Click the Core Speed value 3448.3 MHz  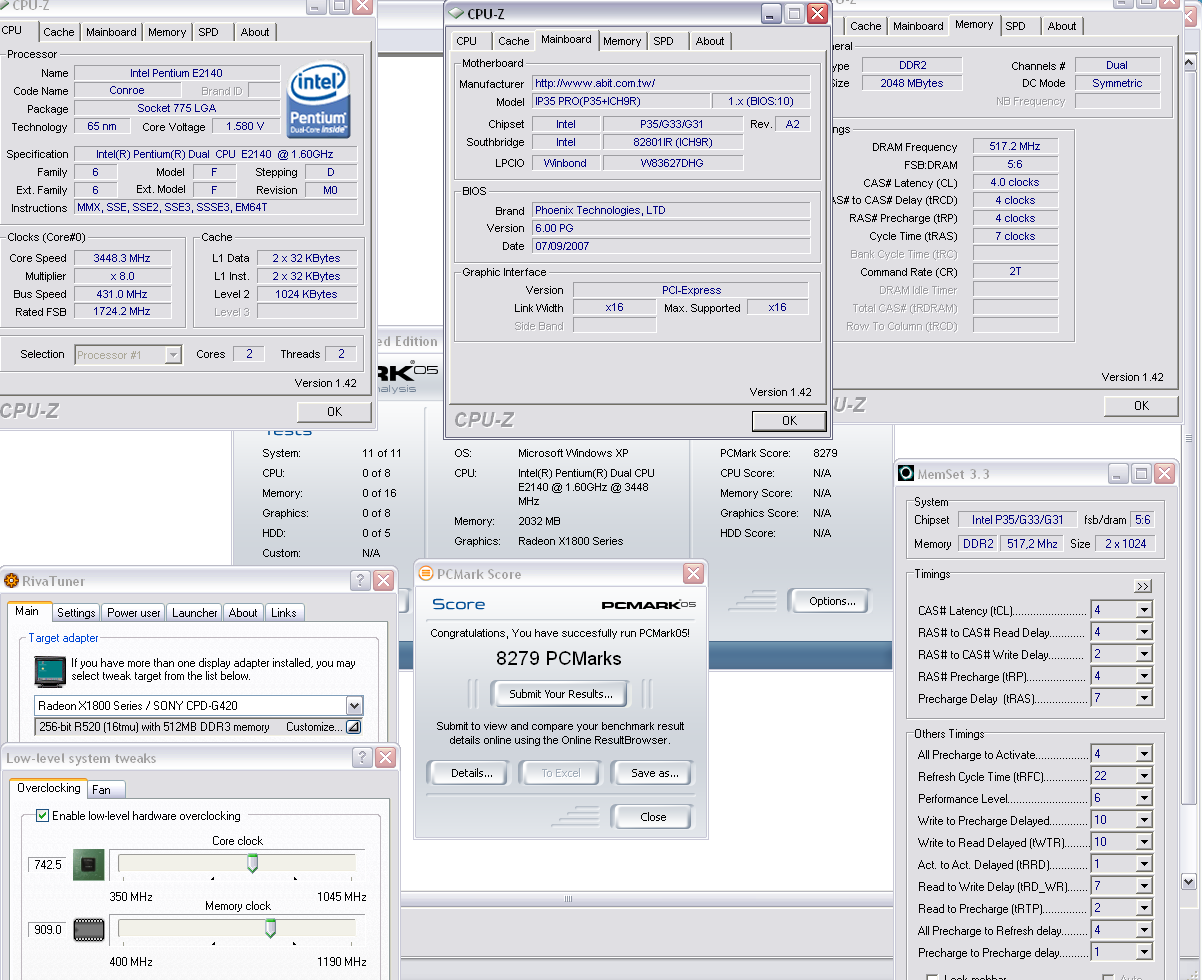pyautogui.click(x=122, y=258)
